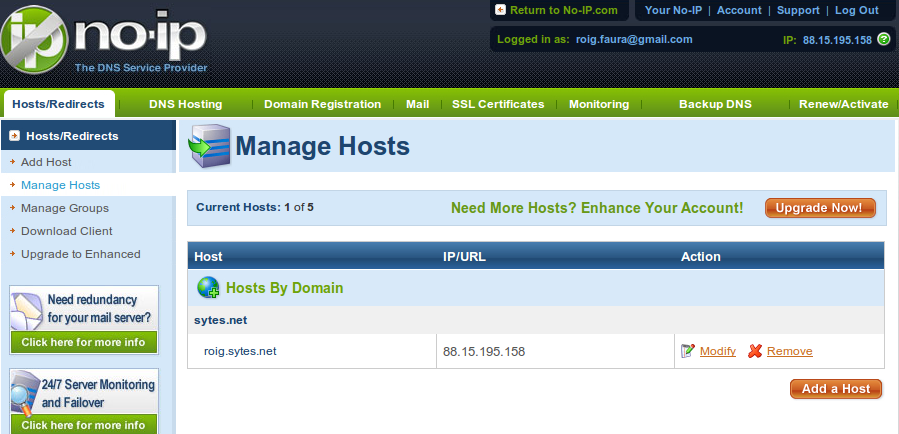The image size is (899, 434).
Task: Click the No-IP logo
Action: (103, 40)
